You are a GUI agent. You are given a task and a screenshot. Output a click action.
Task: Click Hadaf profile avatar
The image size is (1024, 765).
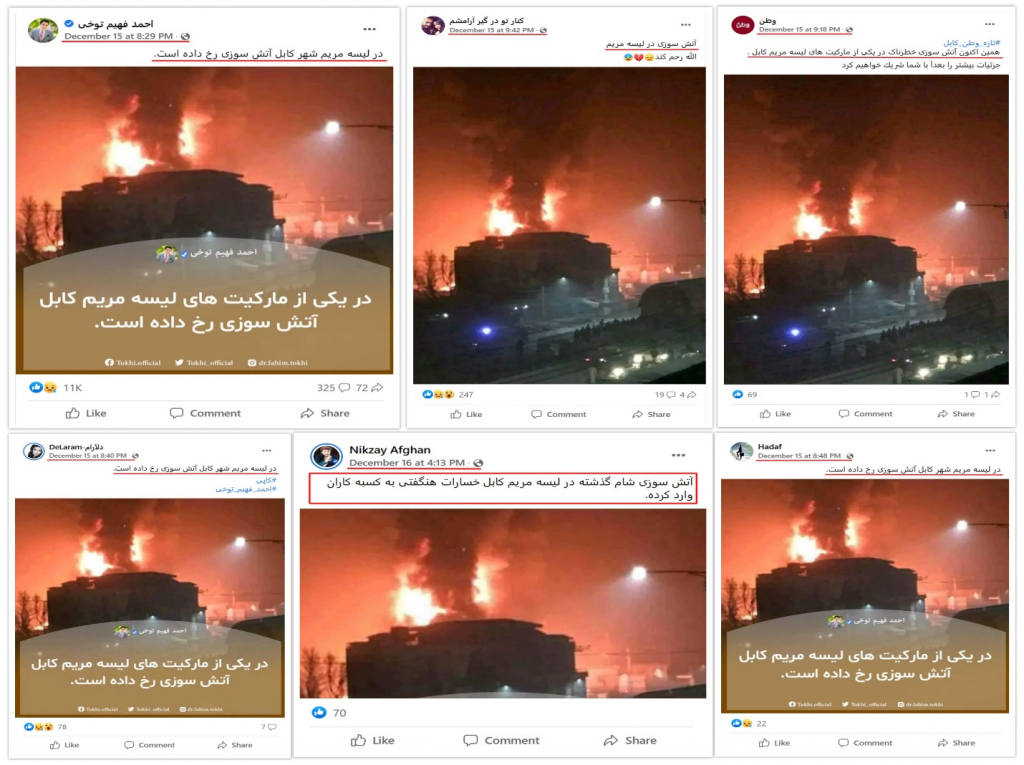741,451
